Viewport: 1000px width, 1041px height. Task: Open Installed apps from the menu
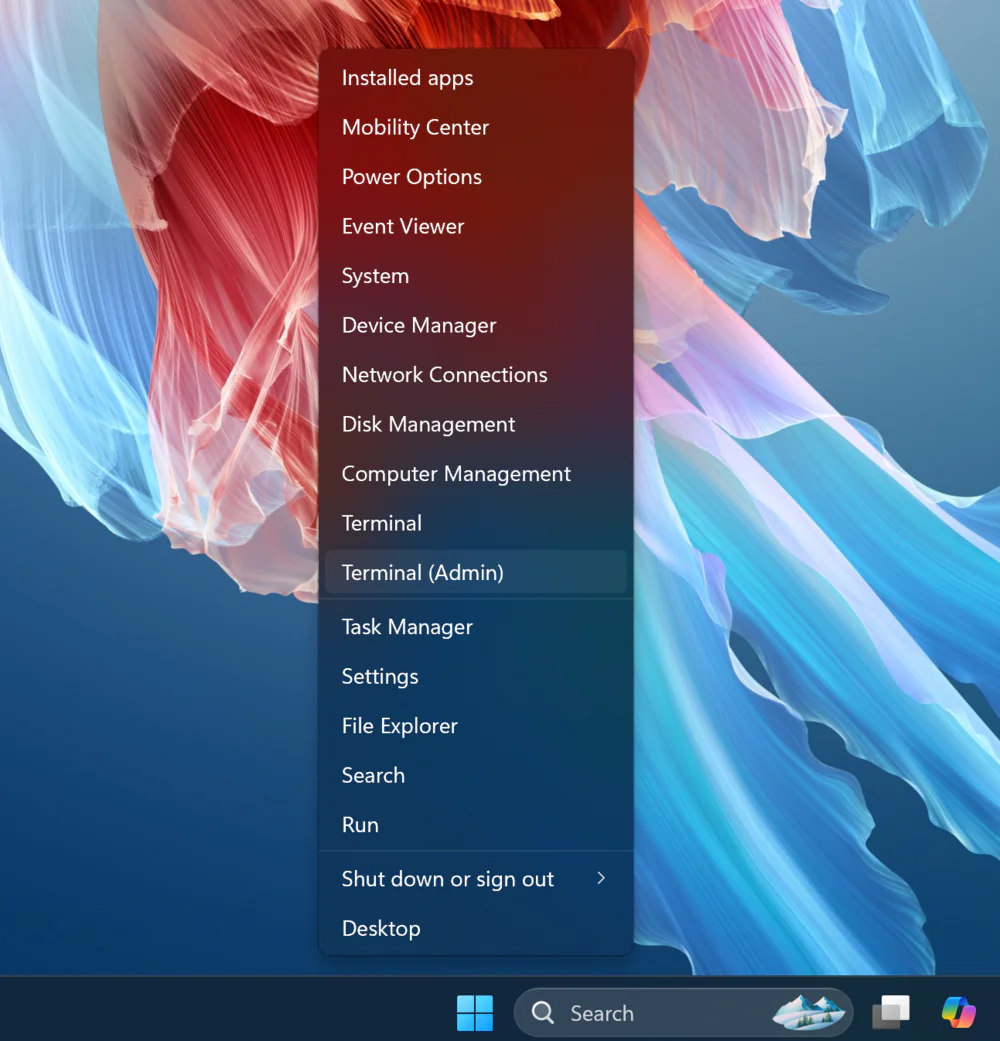tap(475, 78)
